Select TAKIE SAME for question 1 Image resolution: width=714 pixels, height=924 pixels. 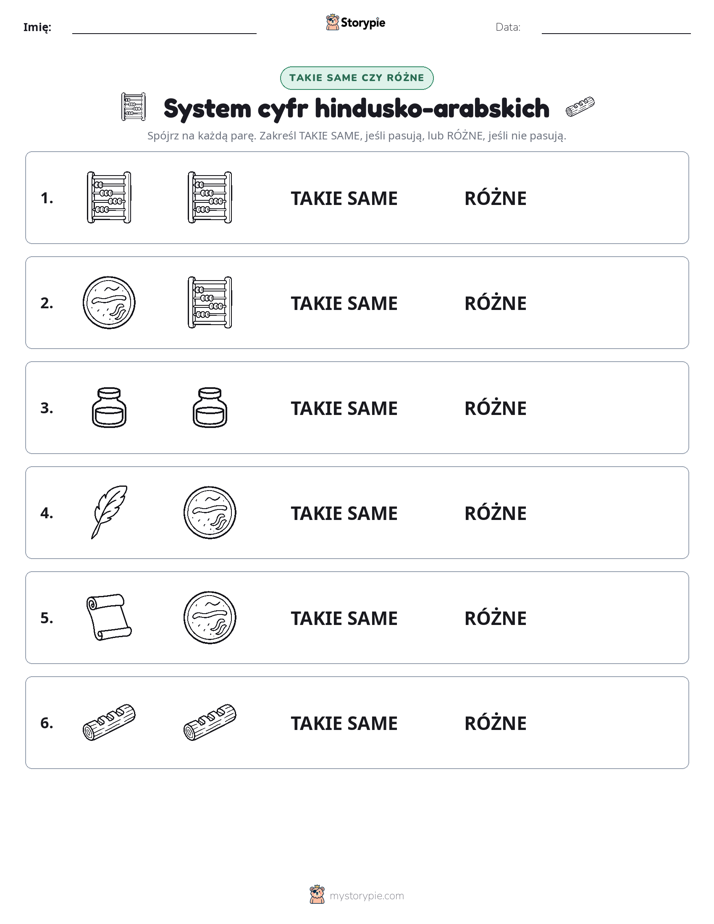point(344,199)
